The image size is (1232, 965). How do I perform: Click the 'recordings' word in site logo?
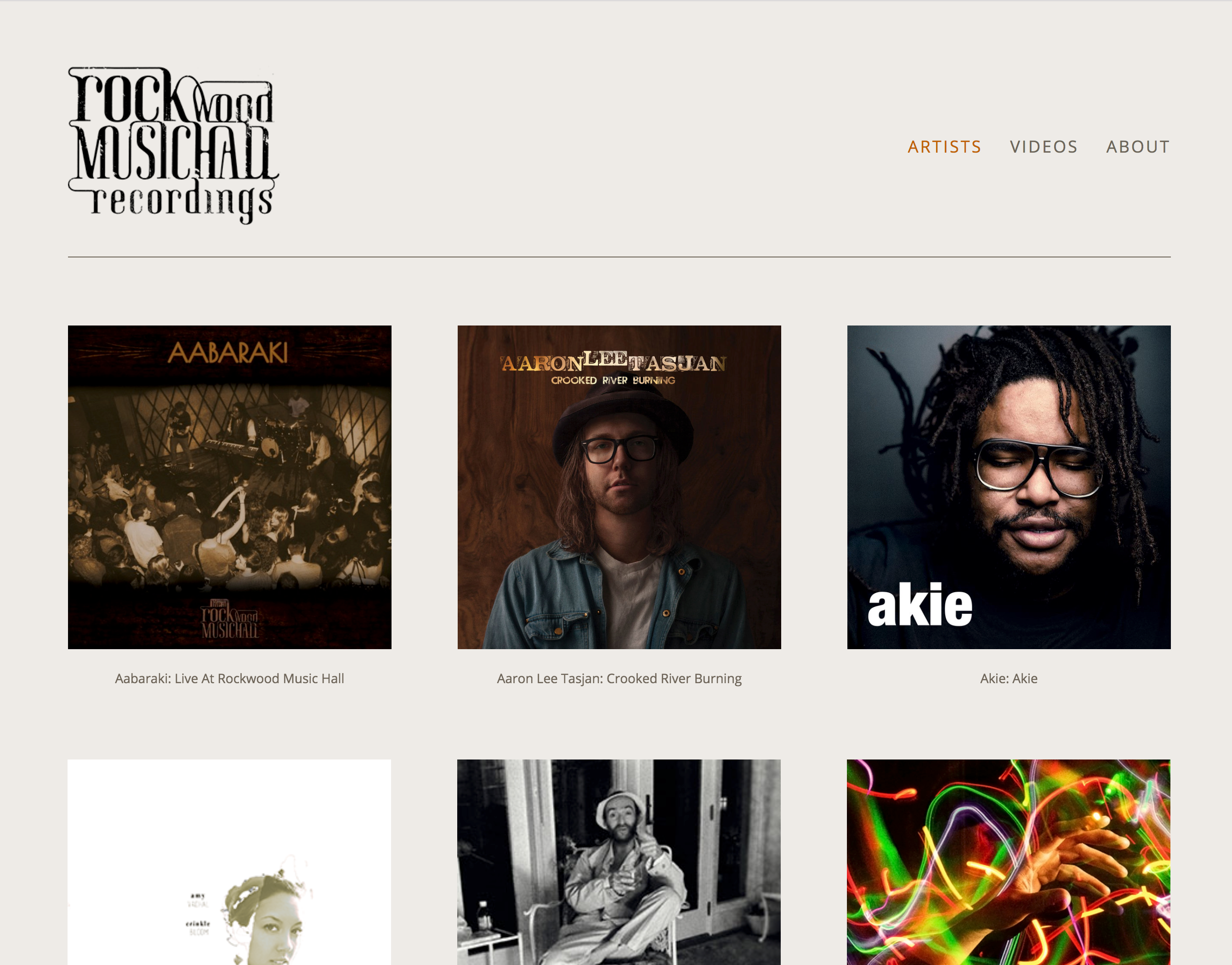tap(182, 201)
